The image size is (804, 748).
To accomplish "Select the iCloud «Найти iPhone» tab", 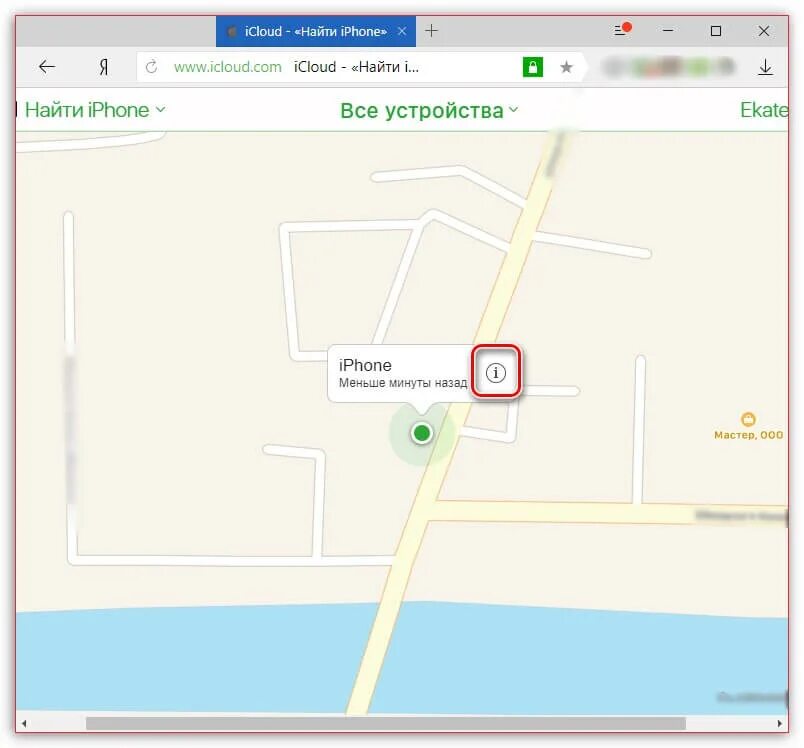I will 316,31.
